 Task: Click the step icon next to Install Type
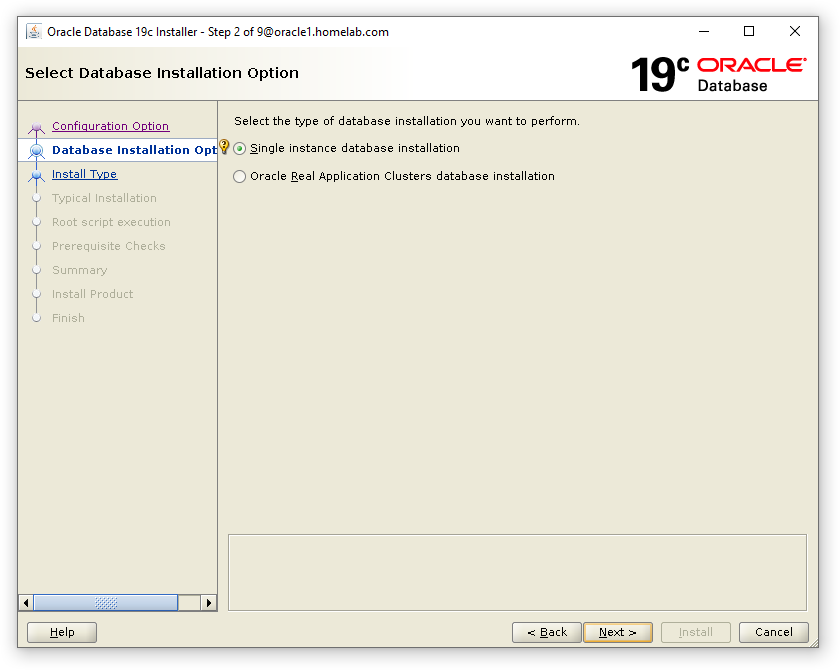38,174
